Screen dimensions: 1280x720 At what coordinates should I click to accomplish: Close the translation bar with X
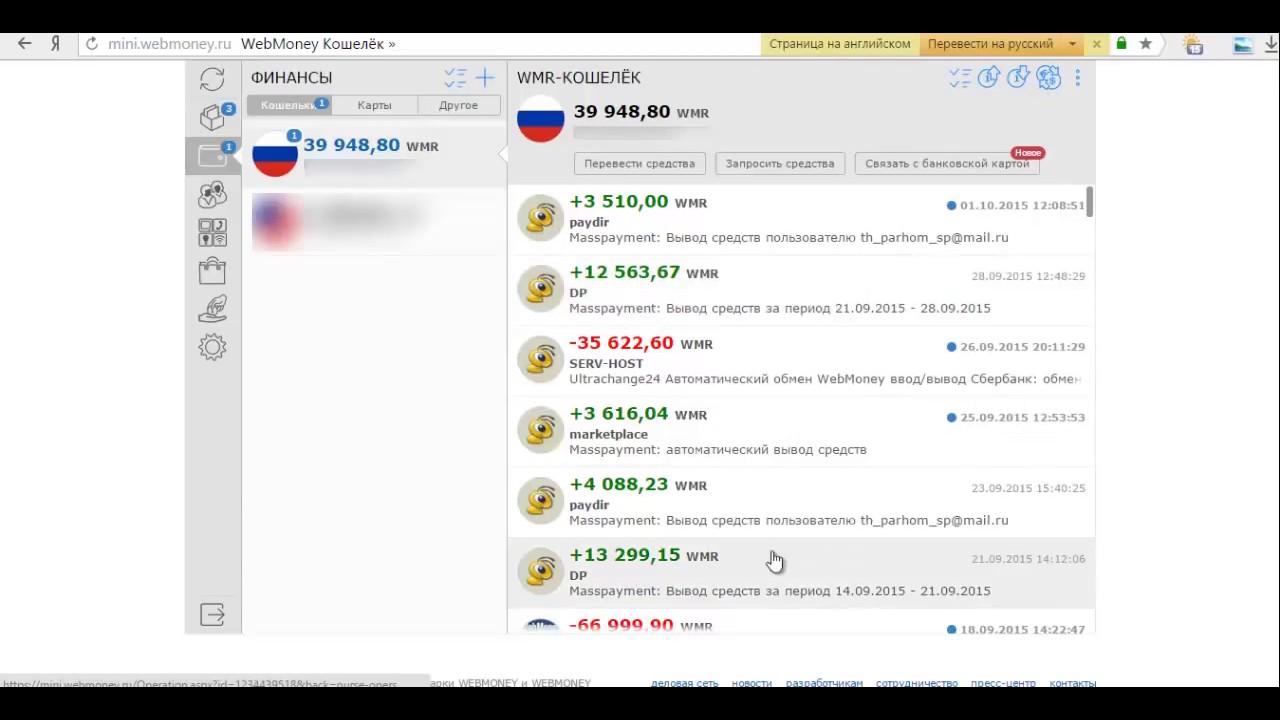pyautogui.click(x=1096, y=44)
